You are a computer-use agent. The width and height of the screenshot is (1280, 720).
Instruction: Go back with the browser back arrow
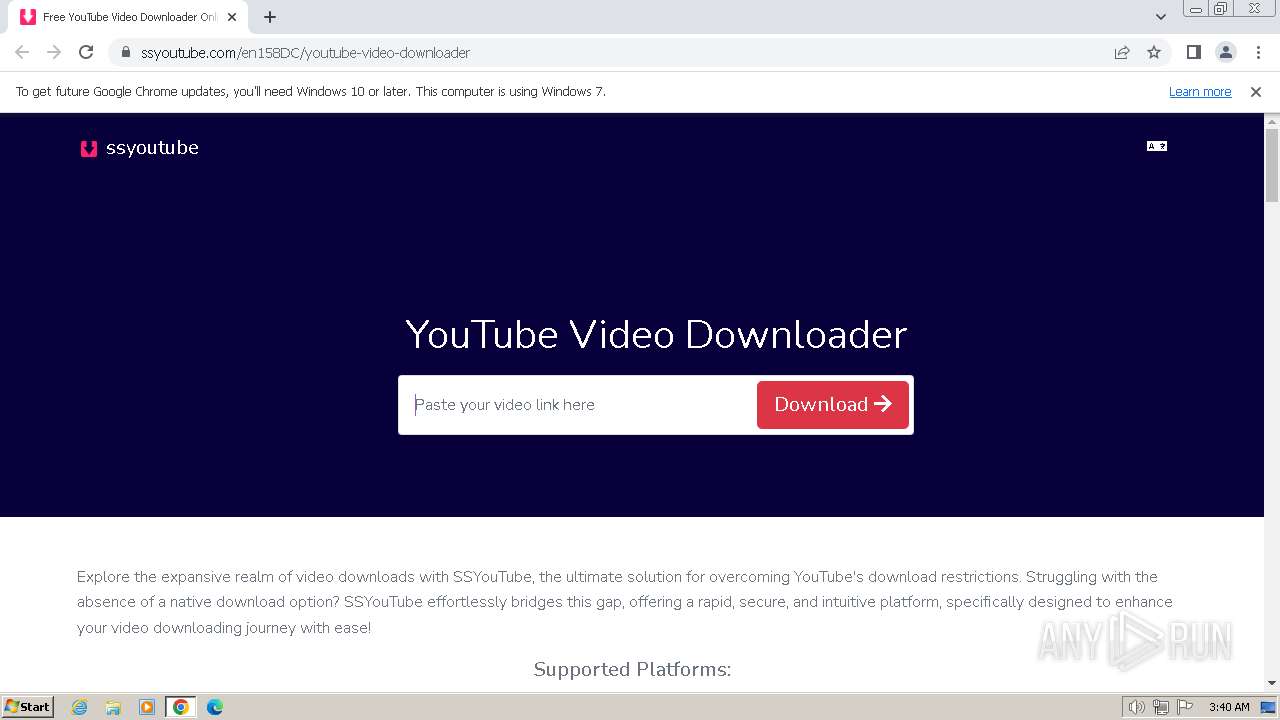tap(22, 53)
